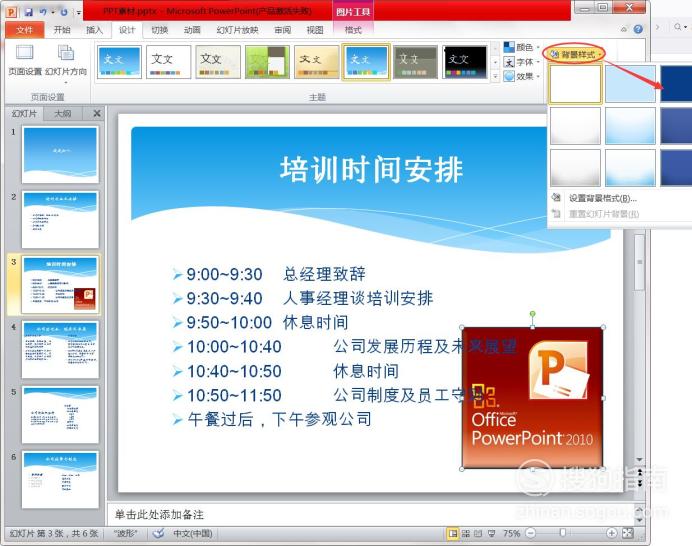
Task: Select slide 4 thumbnail in pane
Action: pos(60,350)
